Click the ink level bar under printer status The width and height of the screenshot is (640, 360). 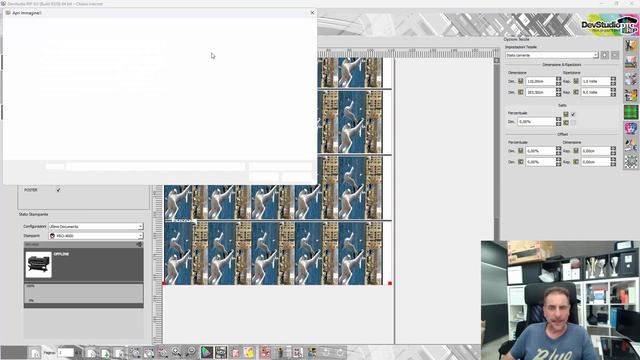tap(84, 293)
